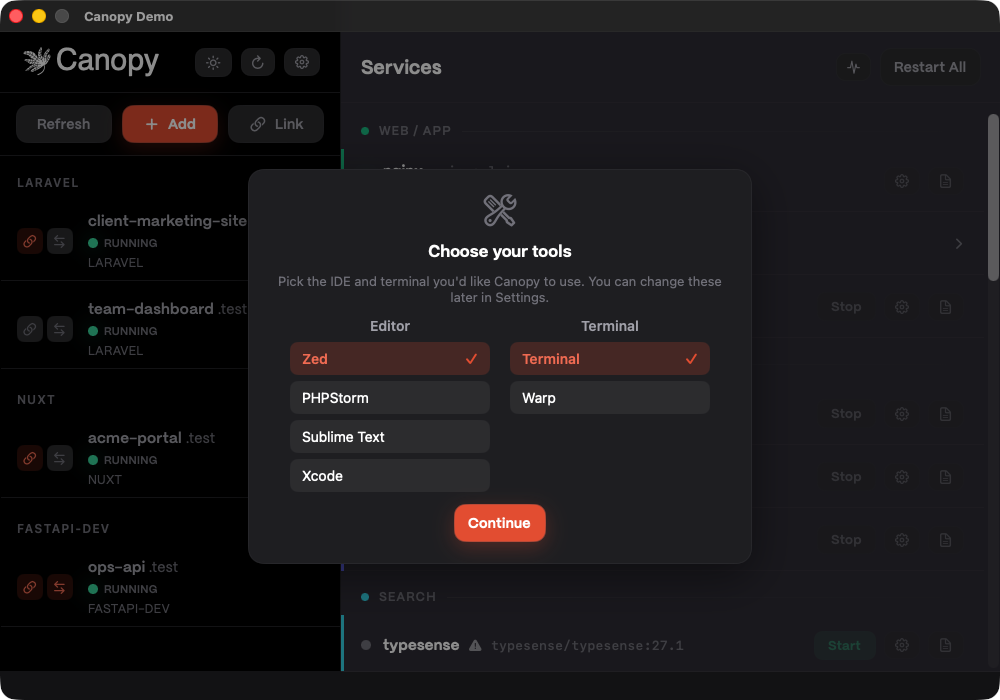The height and width of the screenshot is (700, 1000).
Task: Click swap arrows icon for client-marketing-site
Action: [59, 242]
